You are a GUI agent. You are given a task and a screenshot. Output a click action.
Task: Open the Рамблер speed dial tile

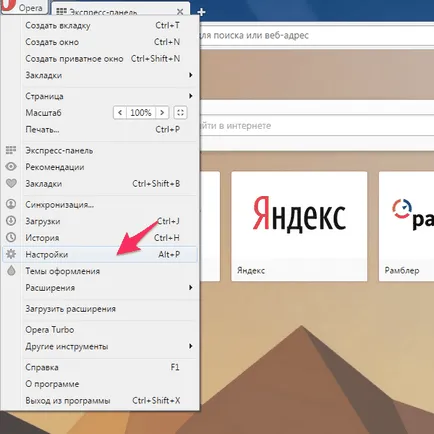tap(406, 226)
